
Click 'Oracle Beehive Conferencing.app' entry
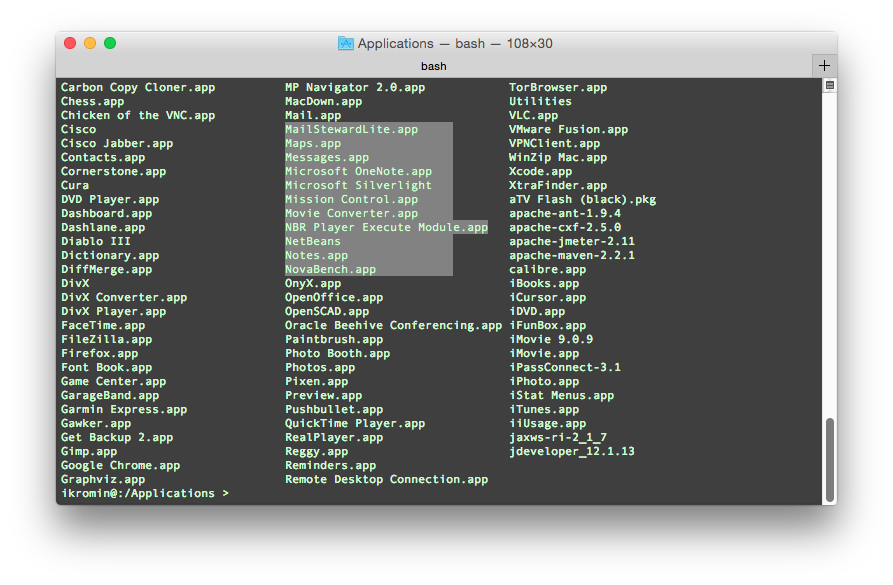pyautogui.click(x=394, y=326)
